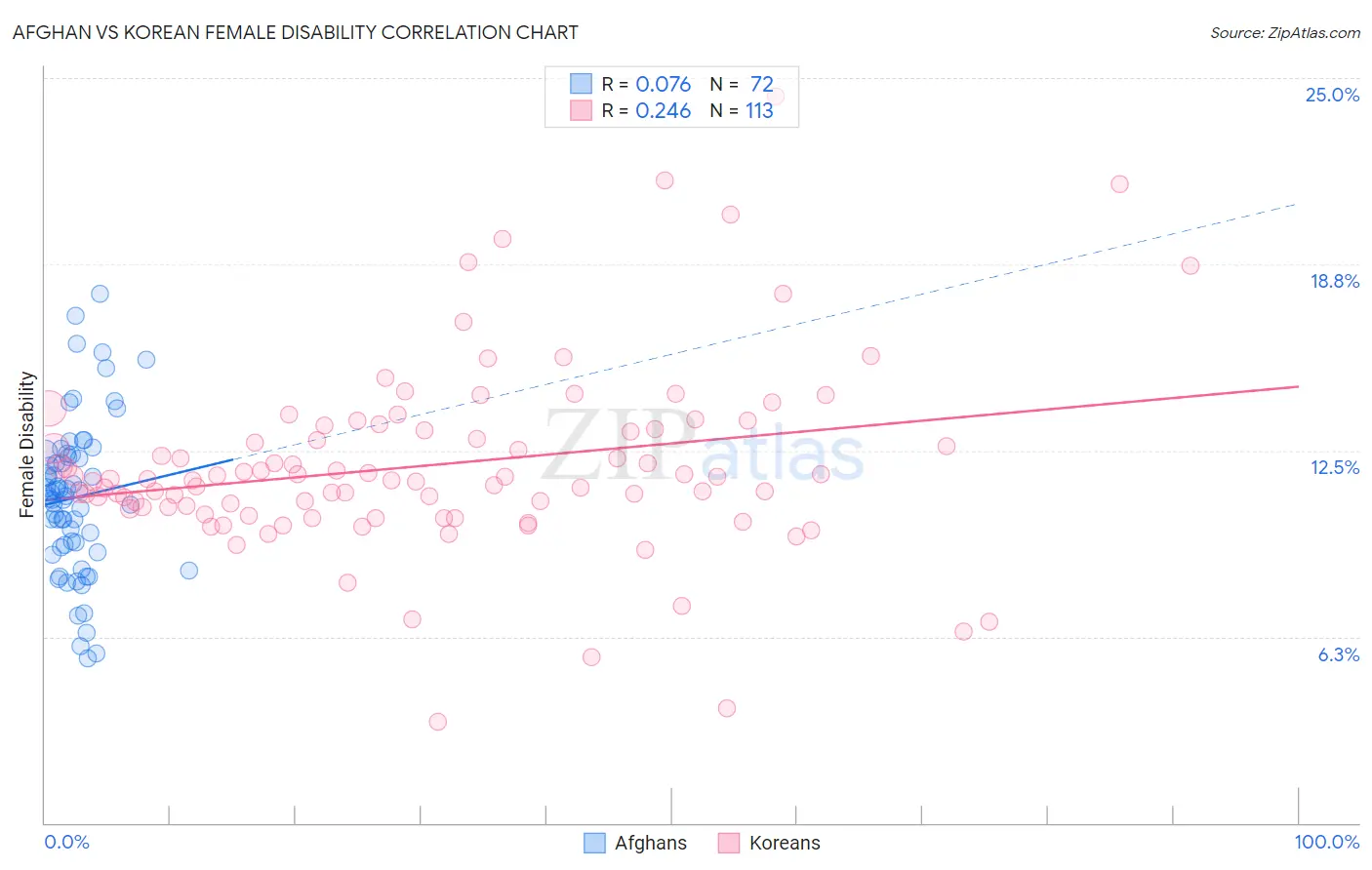The width and height of the screenshot is (1372, 870).
Task: Click the N = 113 value in legend
Action: [742, 110]
